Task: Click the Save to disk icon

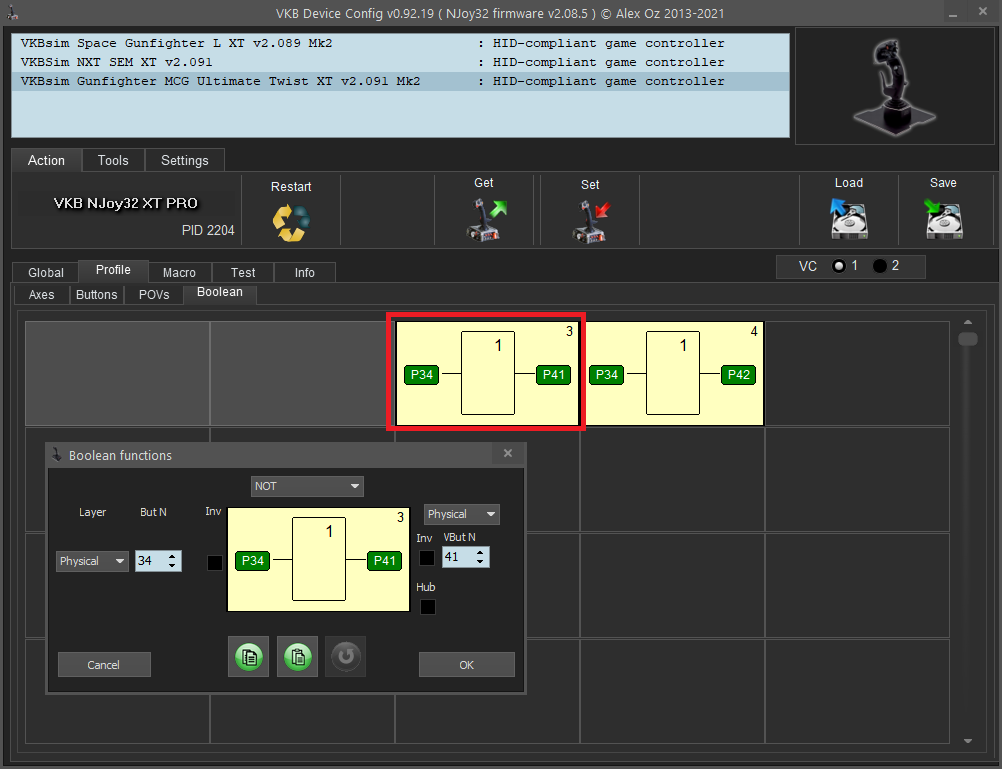Action: (x=943, y=219)
